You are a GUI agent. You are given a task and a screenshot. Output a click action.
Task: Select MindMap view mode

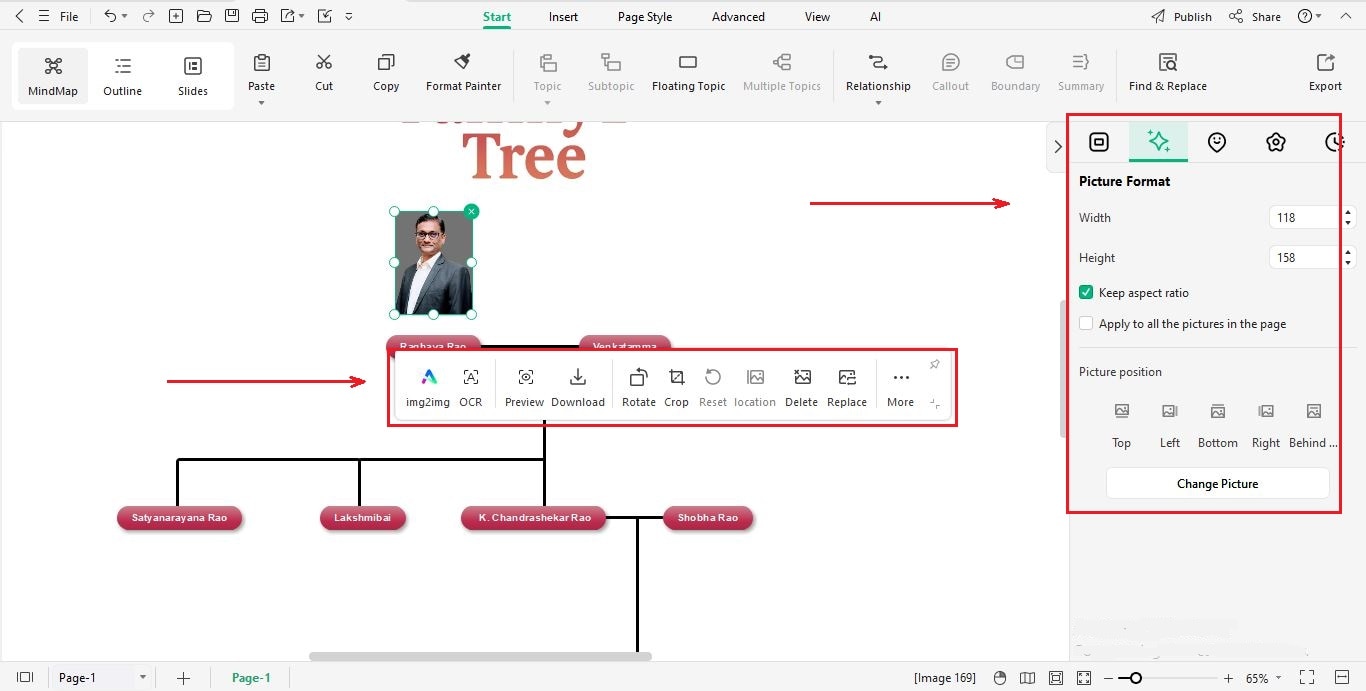[x=53, y=77]
